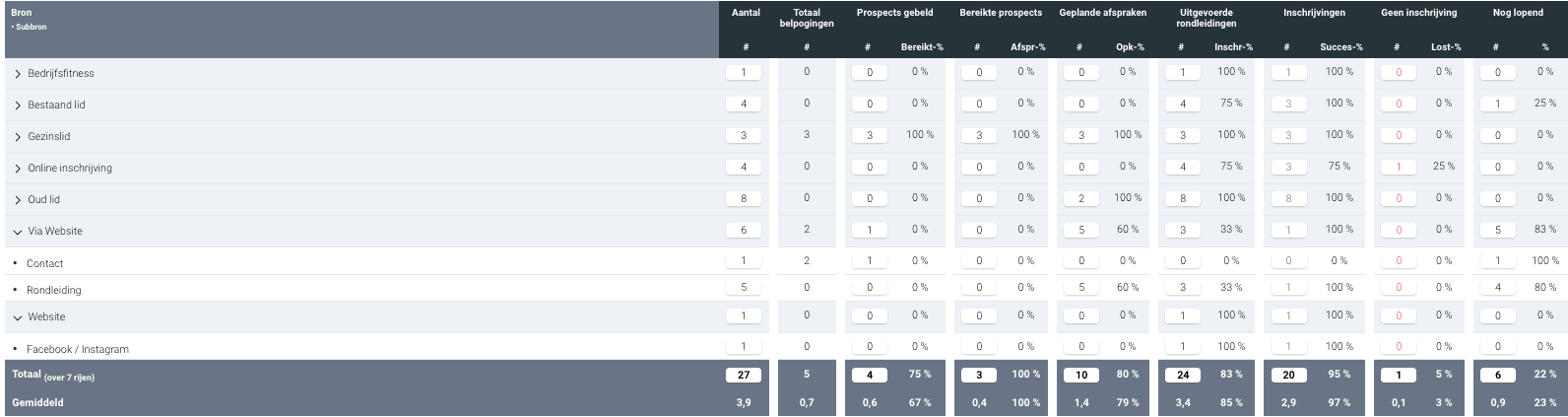Open Aantal count 6 for Via Website
Screen dimensions: 1568x417
pyautogui.click(x=744, y=230)
